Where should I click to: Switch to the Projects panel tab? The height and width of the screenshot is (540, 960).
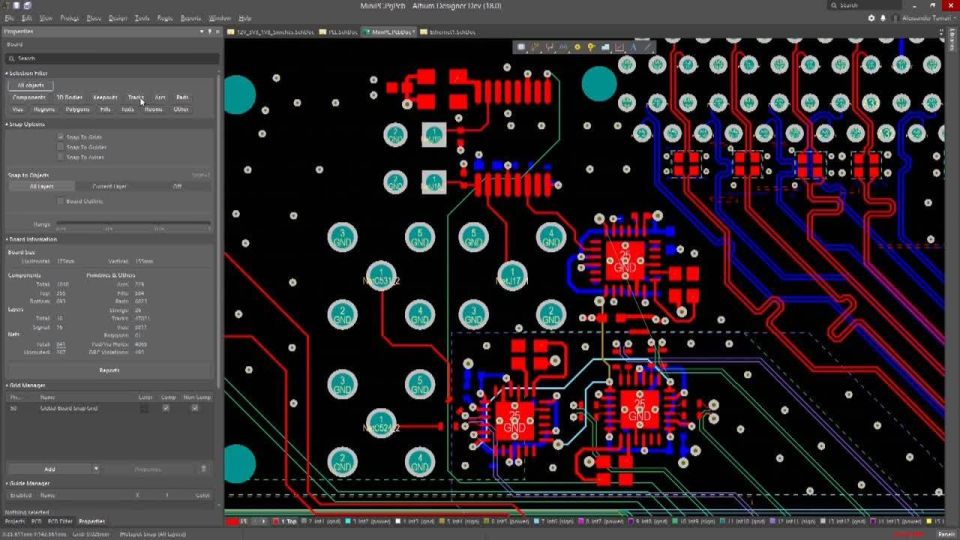[15, 522]
